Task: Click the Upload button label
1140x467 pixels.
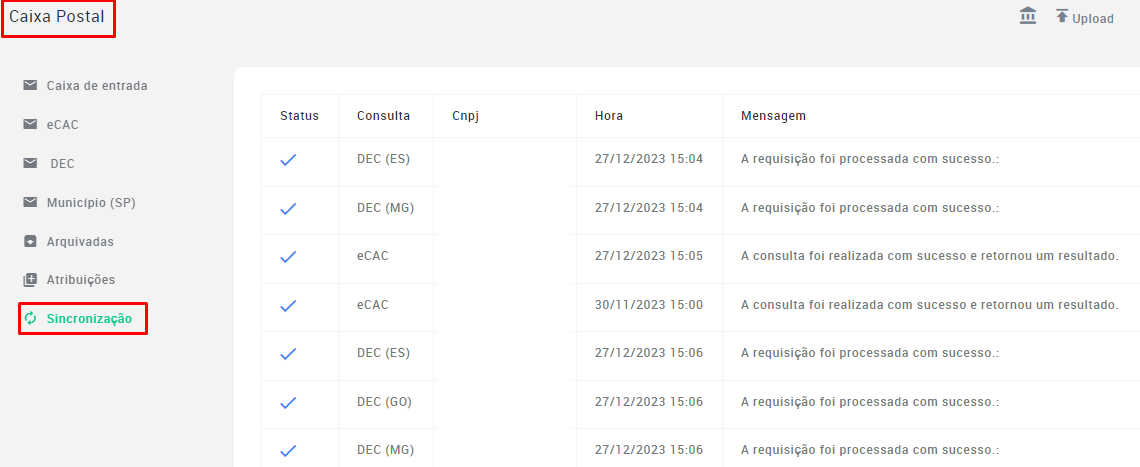Action: [x=1093, y=19]
